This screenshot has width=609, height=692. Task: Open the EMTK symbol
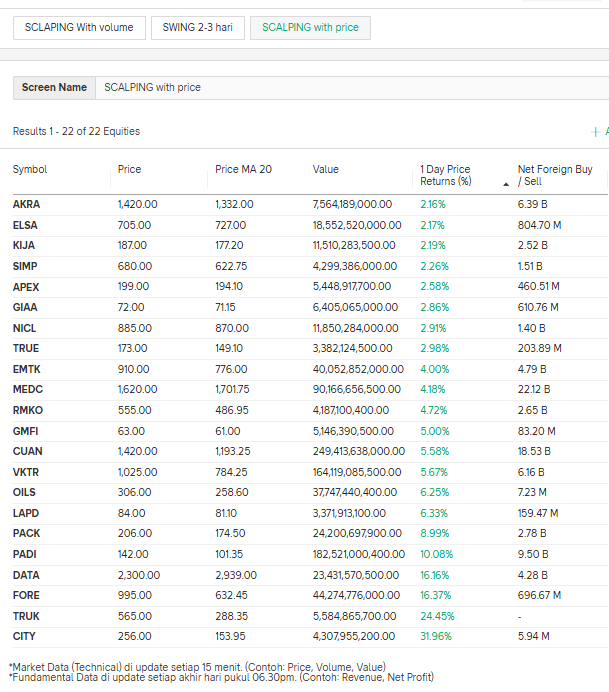point(26,369)
